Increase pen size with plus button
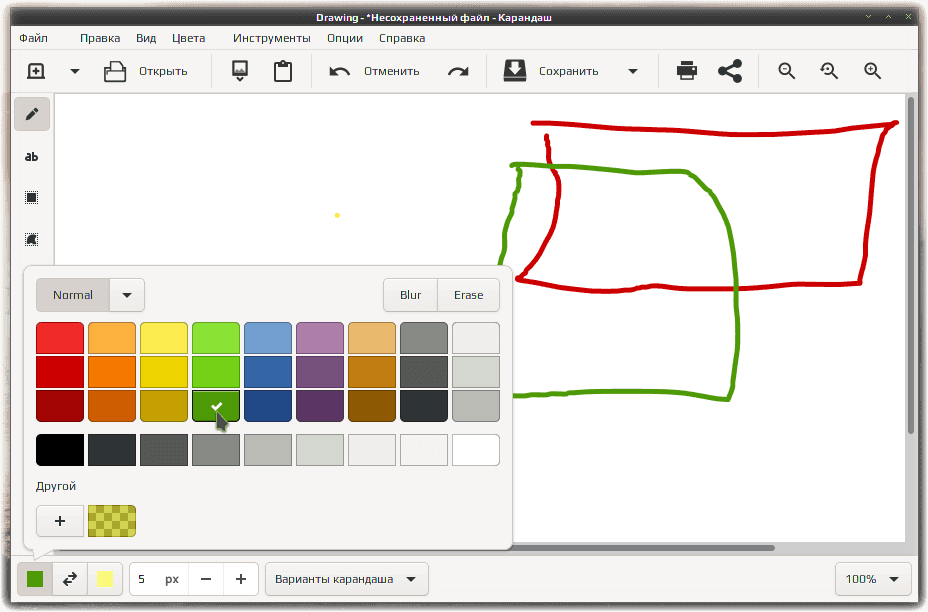The height and width of the screenshot is (612, 928). (241, 579)
